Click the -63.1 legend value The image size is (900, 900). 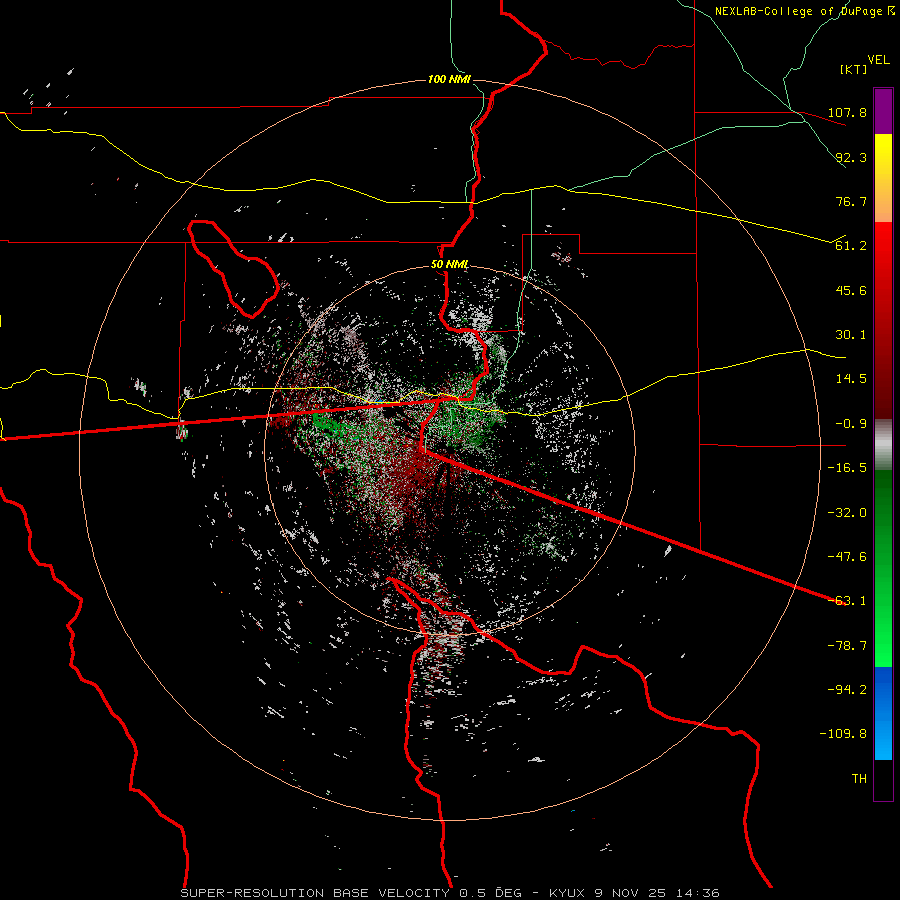click(x=847, y=601)
